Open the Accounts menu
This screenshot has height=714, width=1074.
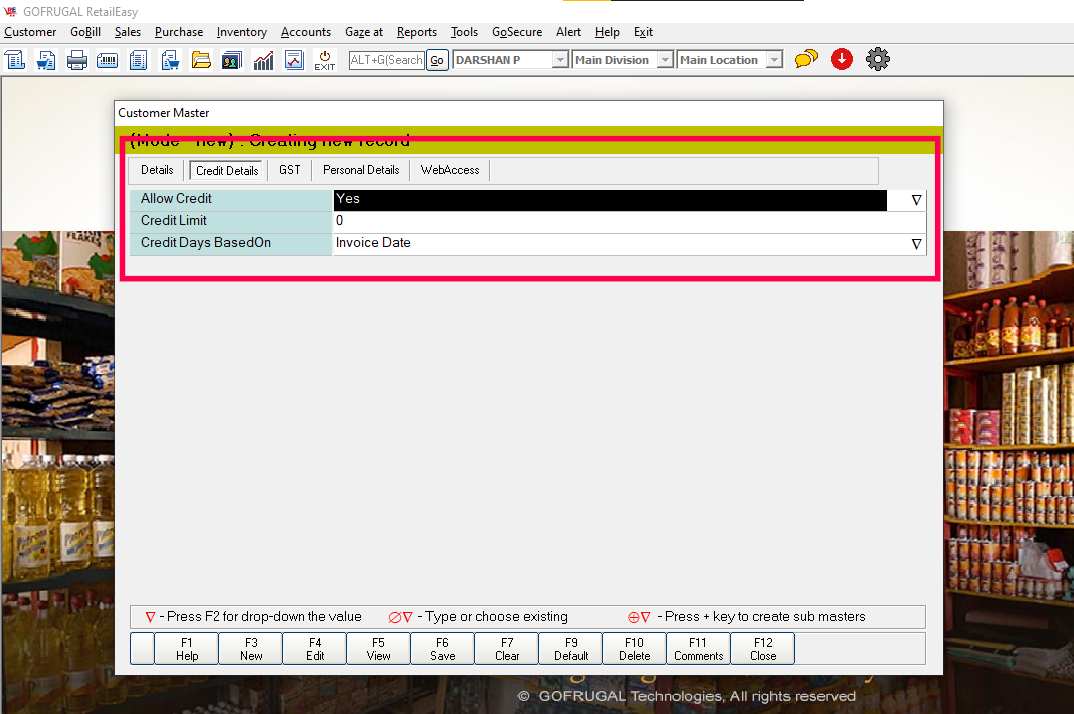pyautogui.click(x=306, y=32)
